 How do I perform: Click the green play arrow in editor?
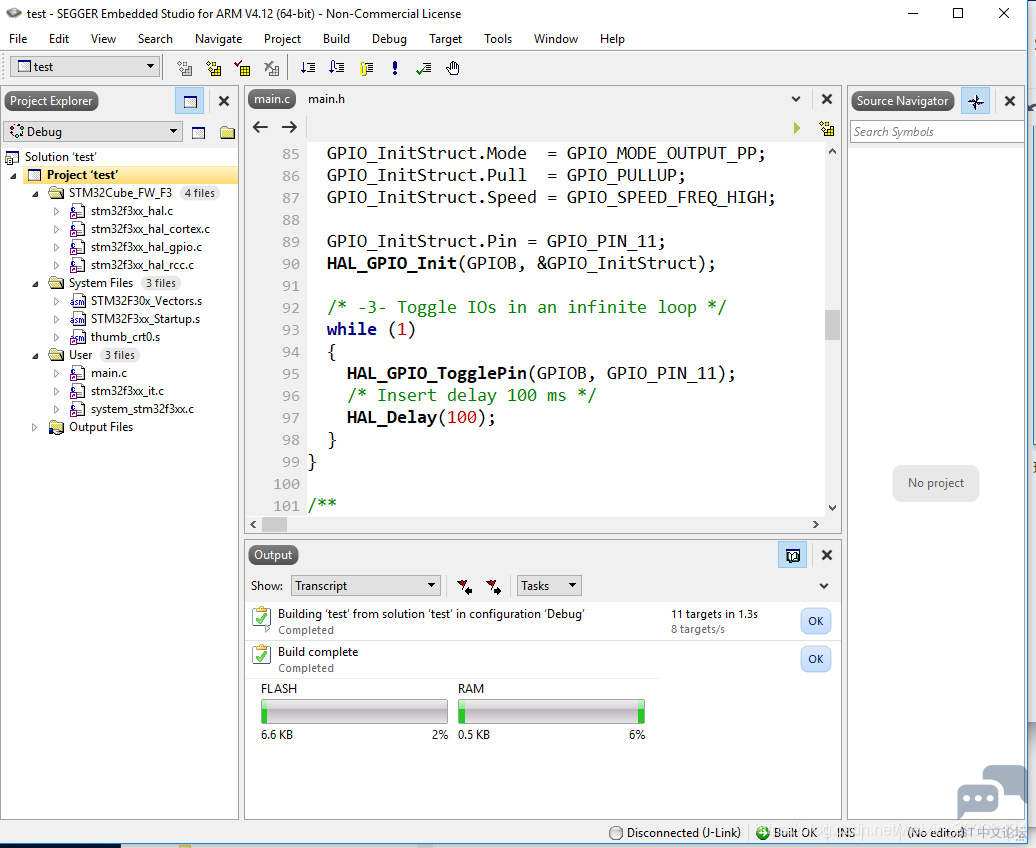tap(797, 128)
